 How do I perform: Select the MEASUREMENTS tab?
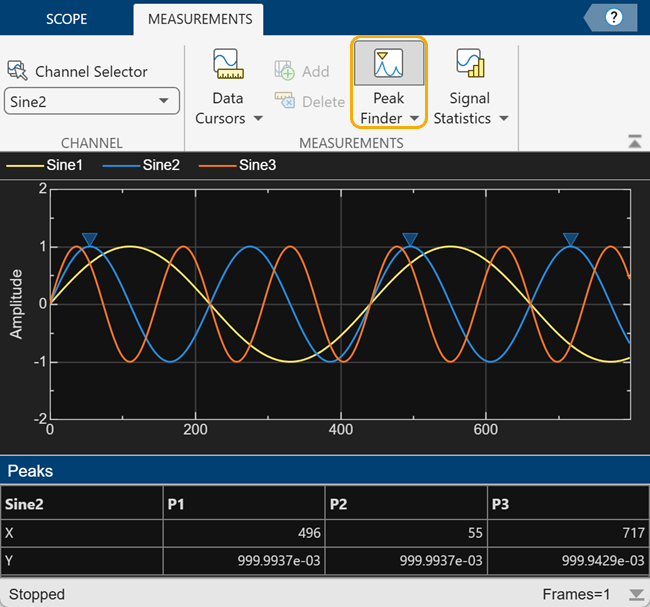(x=200, y=19)
